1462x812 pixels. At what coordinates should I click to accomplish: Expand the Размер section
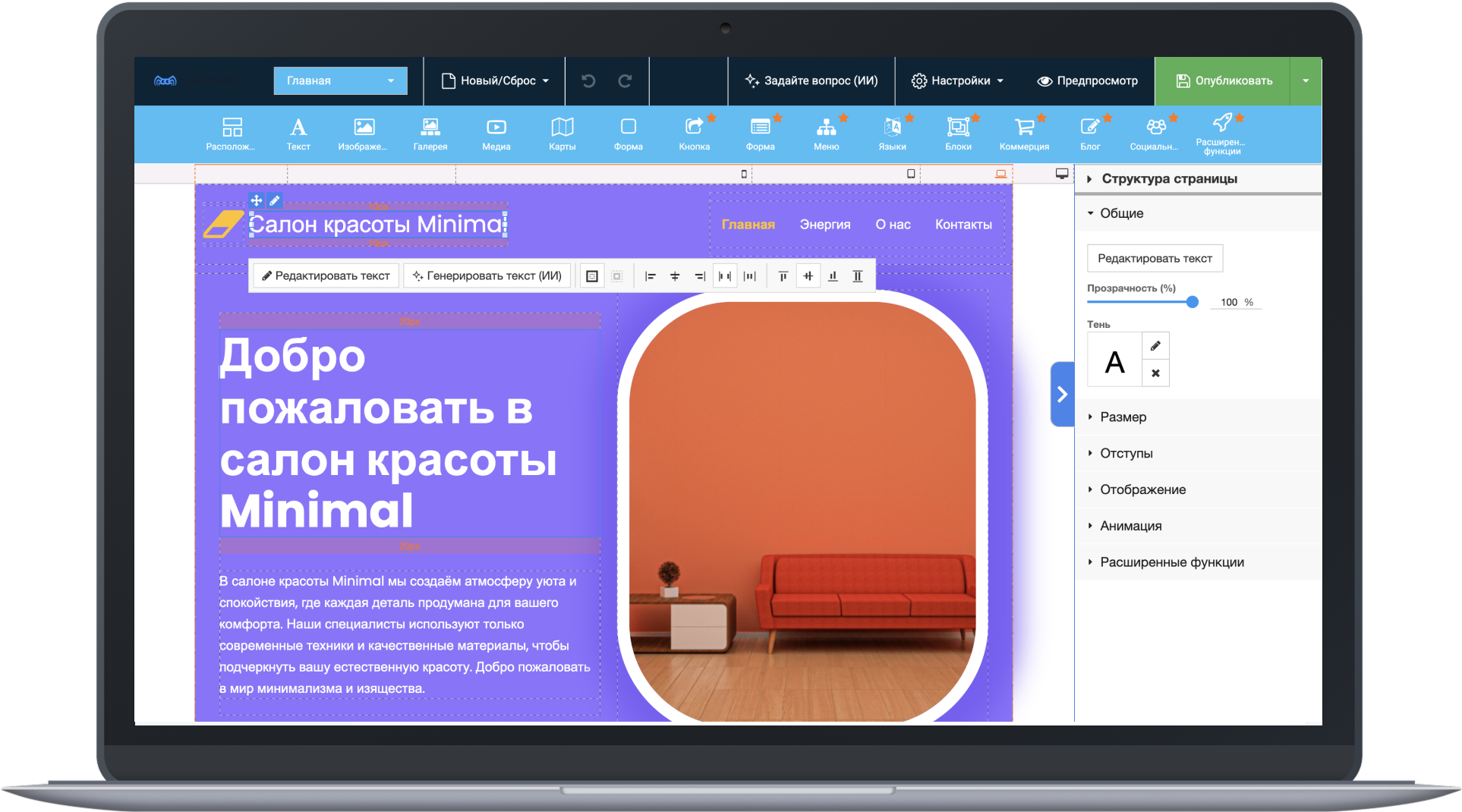[1198, 417]
